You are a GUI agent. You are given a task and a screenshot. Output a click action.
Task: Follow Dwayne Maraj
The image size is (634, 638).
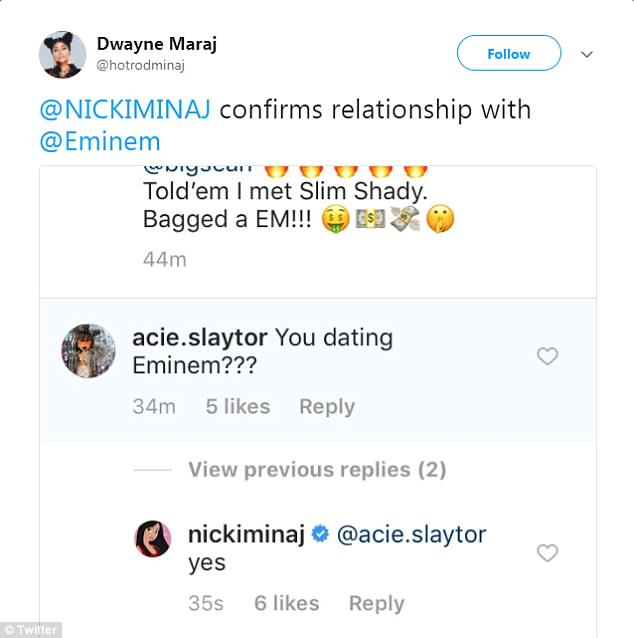coord(508,54)
